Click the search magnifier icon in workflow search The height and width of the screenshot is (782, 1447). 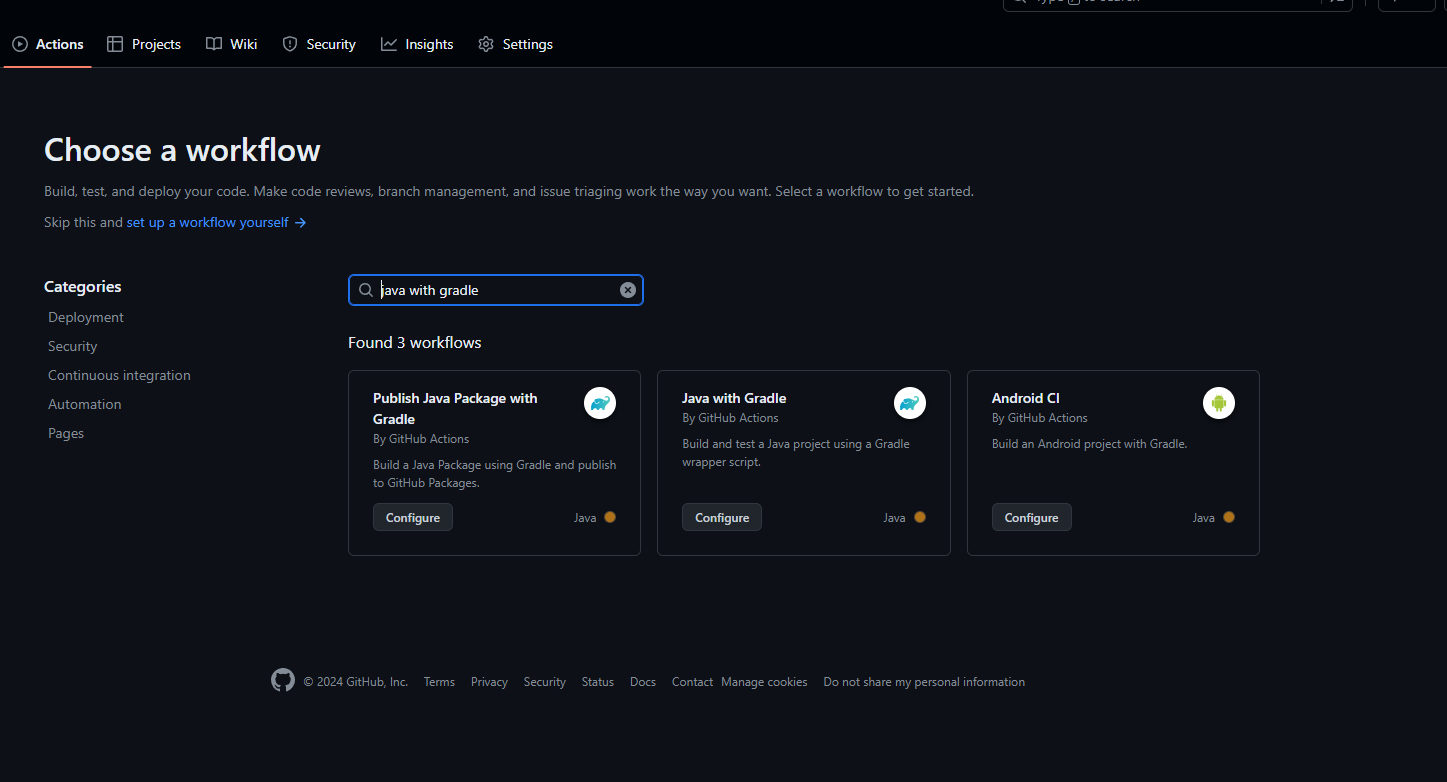[x=366, y=290]
